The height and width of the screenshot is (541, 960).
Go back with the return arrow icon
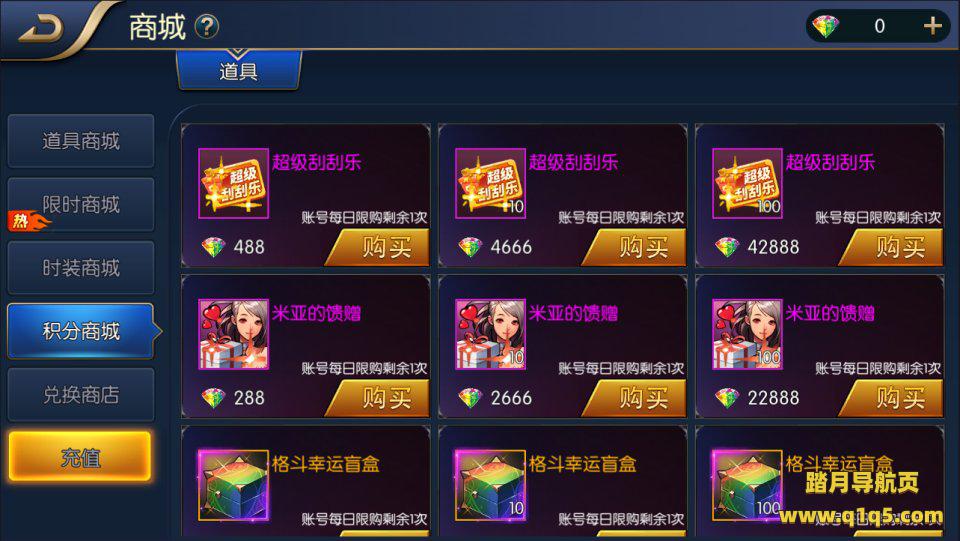pyautogui.click(x=40, y=28)
